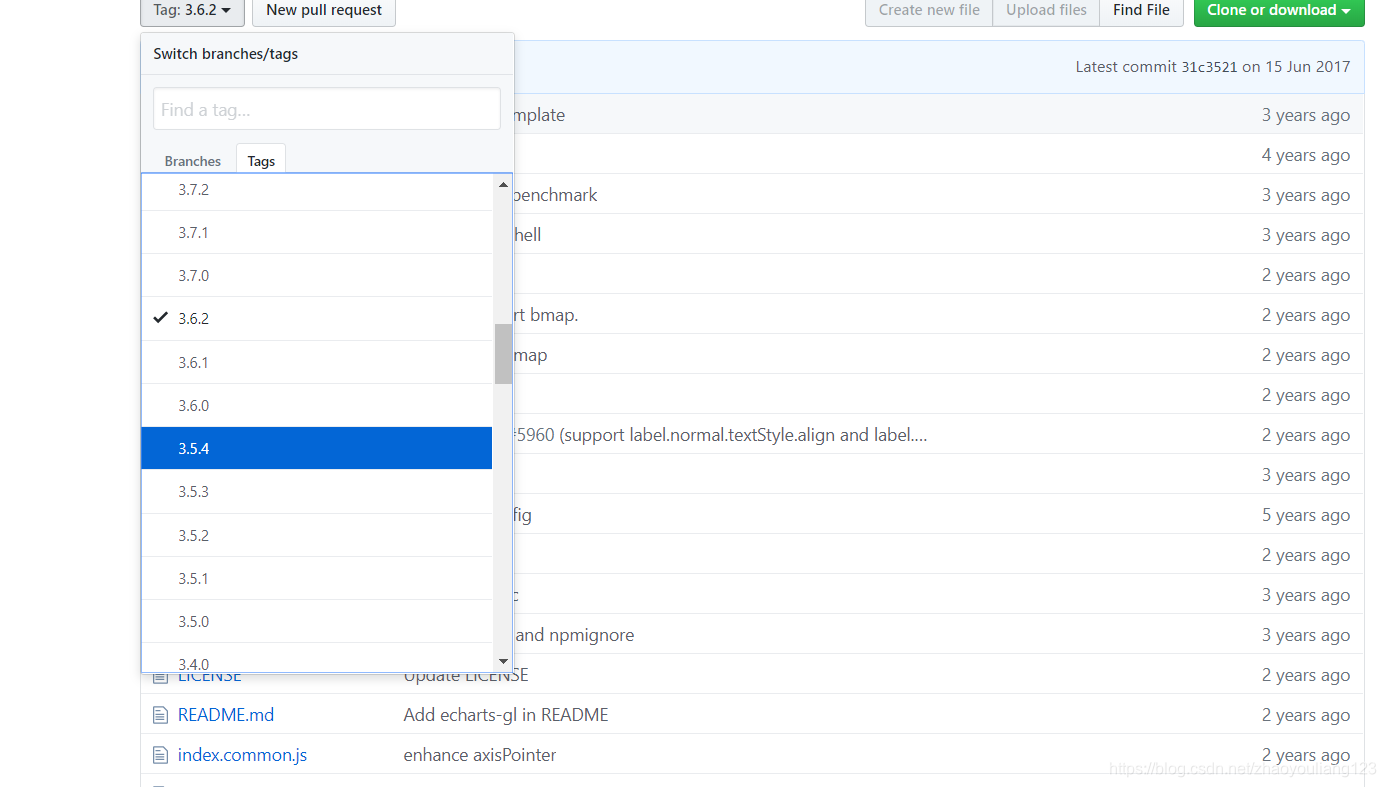This screenshot has height=787, width=1386.
Task: Open the Tag: 3.6.2 dropdown button
Action: [x=192, y=11]
